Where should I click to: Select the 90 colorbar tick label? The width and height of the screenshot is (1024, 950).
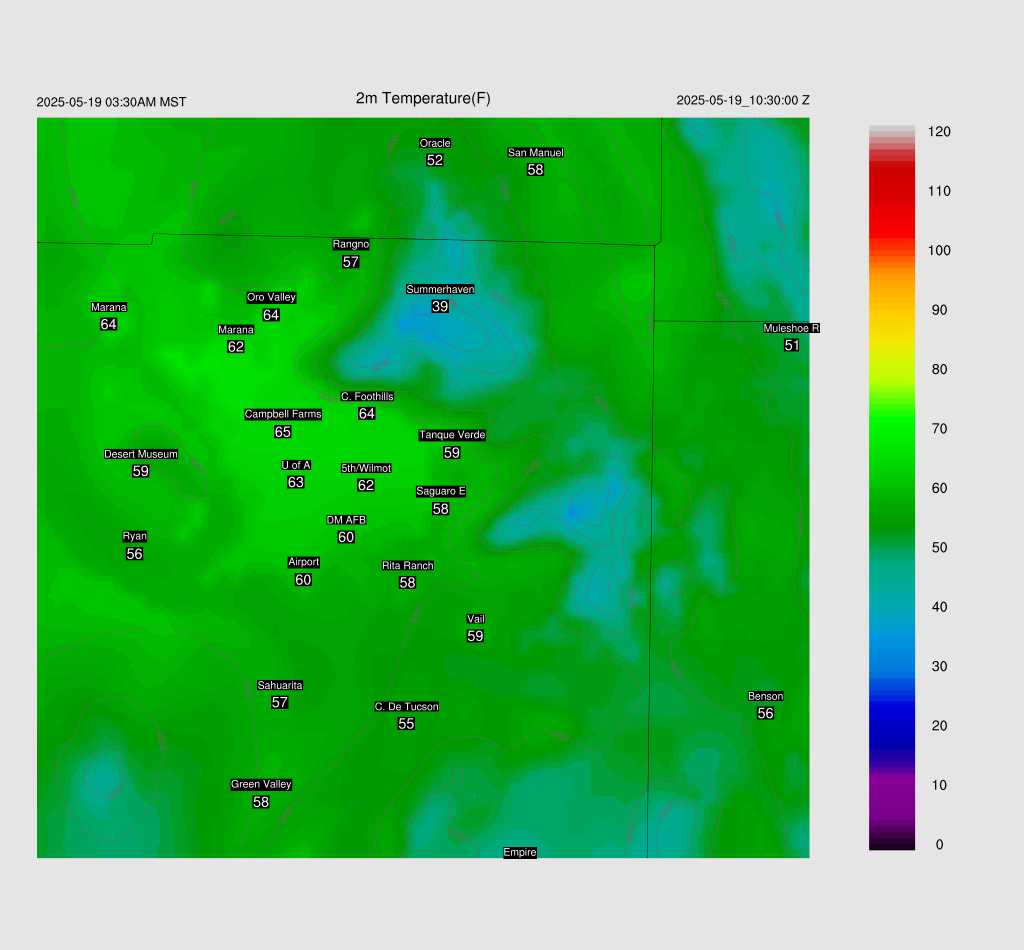point(939,310)
